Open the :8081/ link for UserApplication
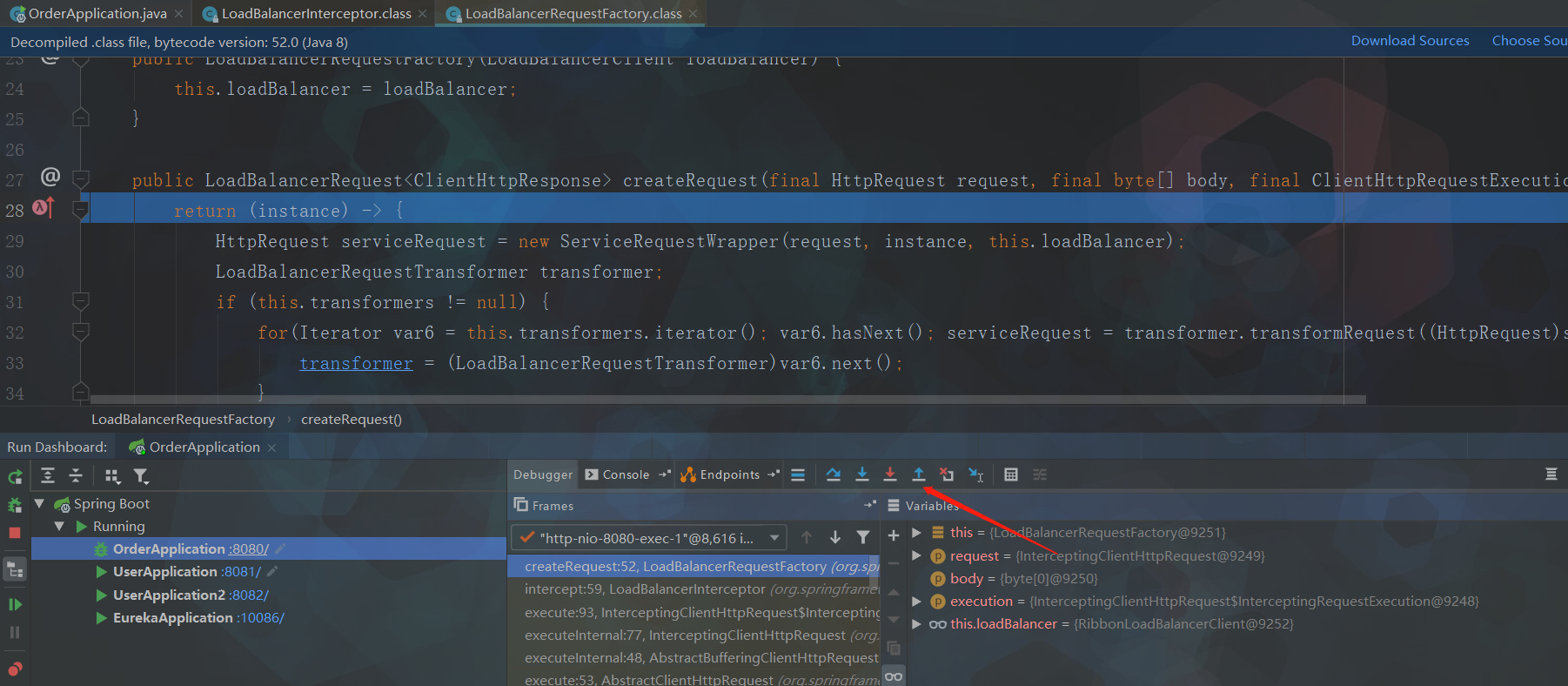 (x=241, y=571)
